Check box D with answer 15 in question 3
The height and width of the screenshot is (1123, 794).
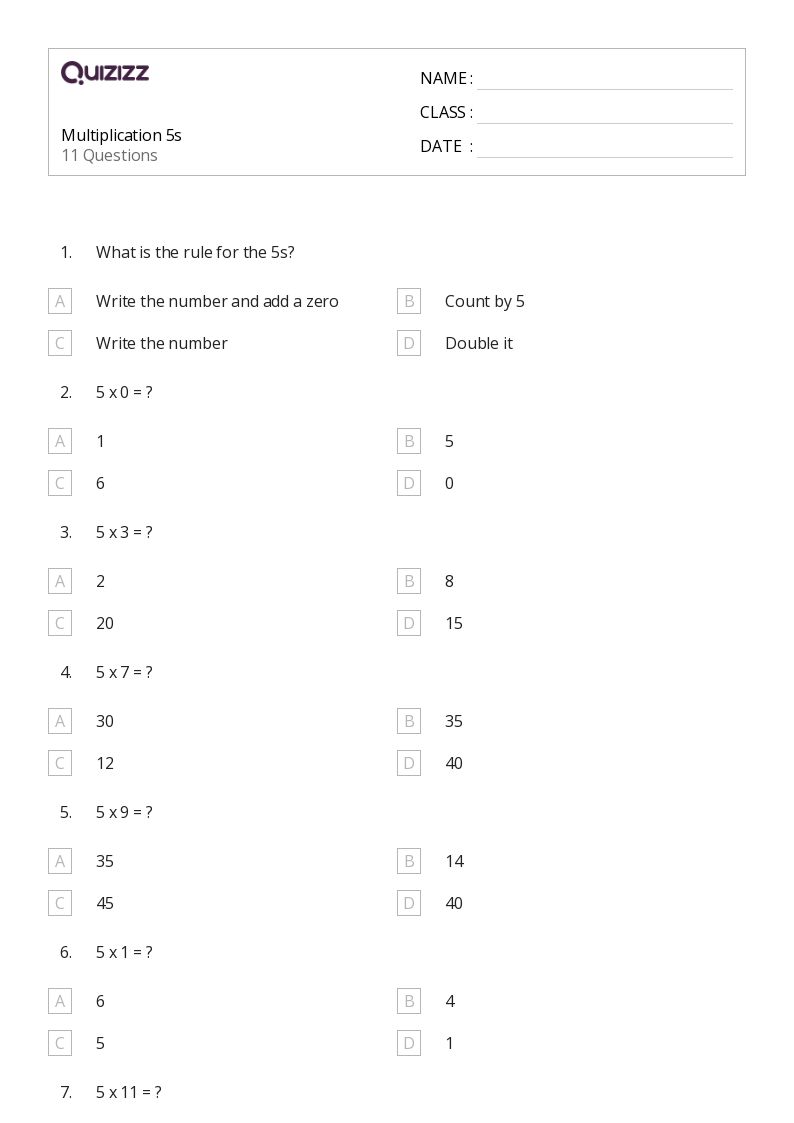(x=409, y=623)
